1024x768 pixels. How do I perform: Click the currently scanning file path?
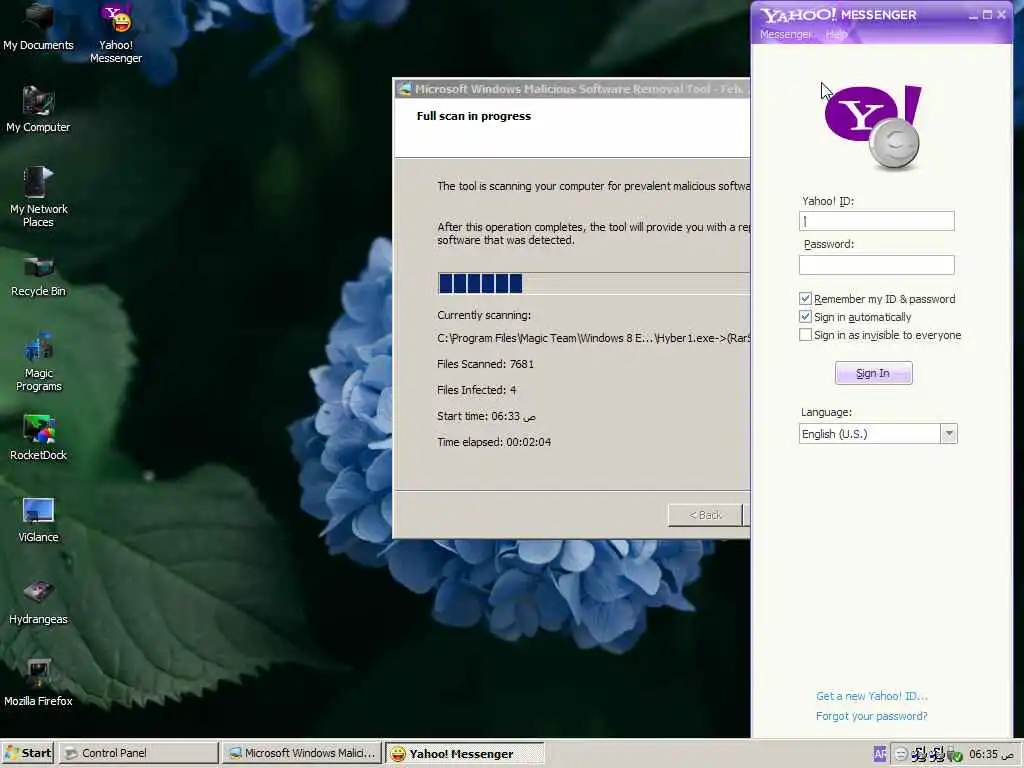pos(593,338)
